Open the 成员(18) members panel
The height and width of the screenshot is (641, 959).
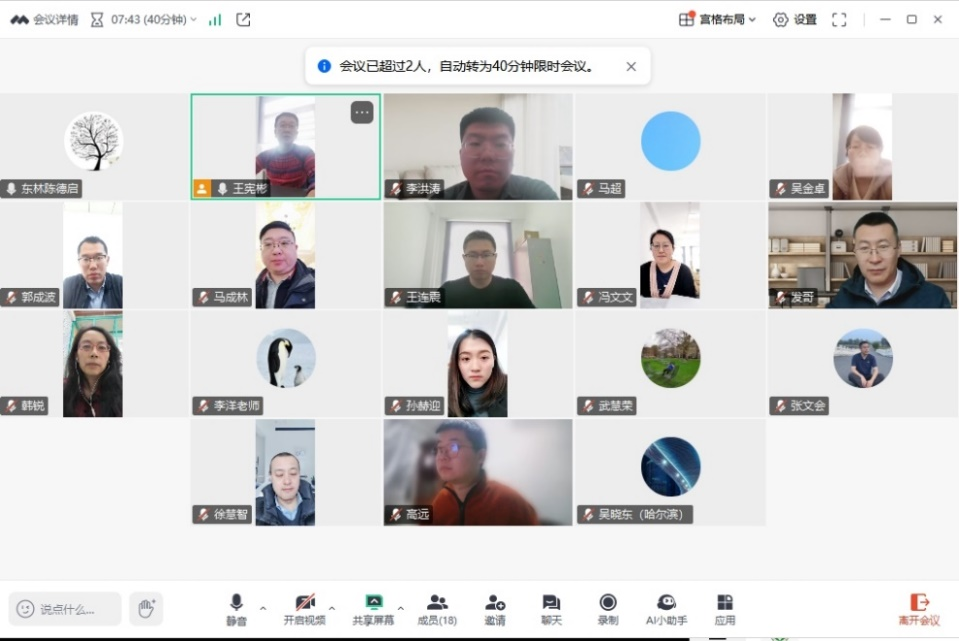[437, 608]
